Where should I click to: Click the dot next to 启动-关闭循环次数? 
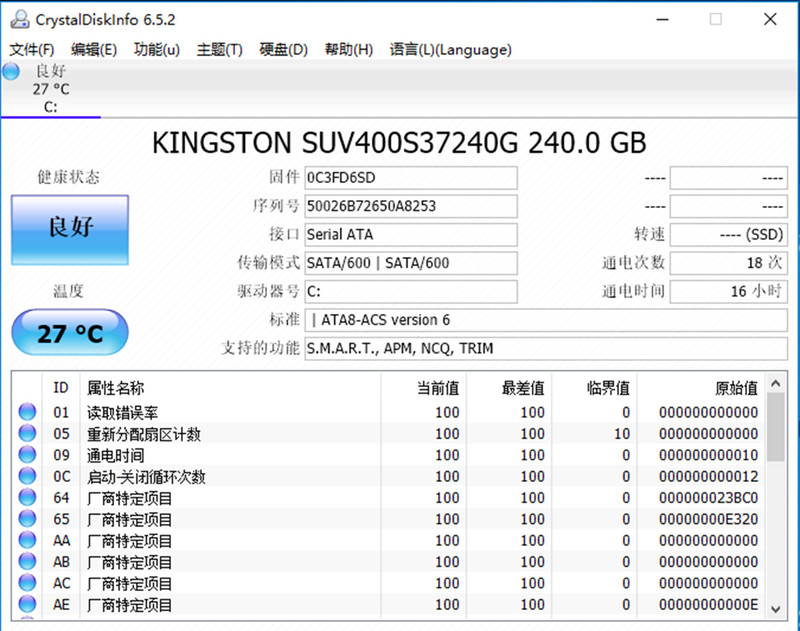click(x=29, y=476)
